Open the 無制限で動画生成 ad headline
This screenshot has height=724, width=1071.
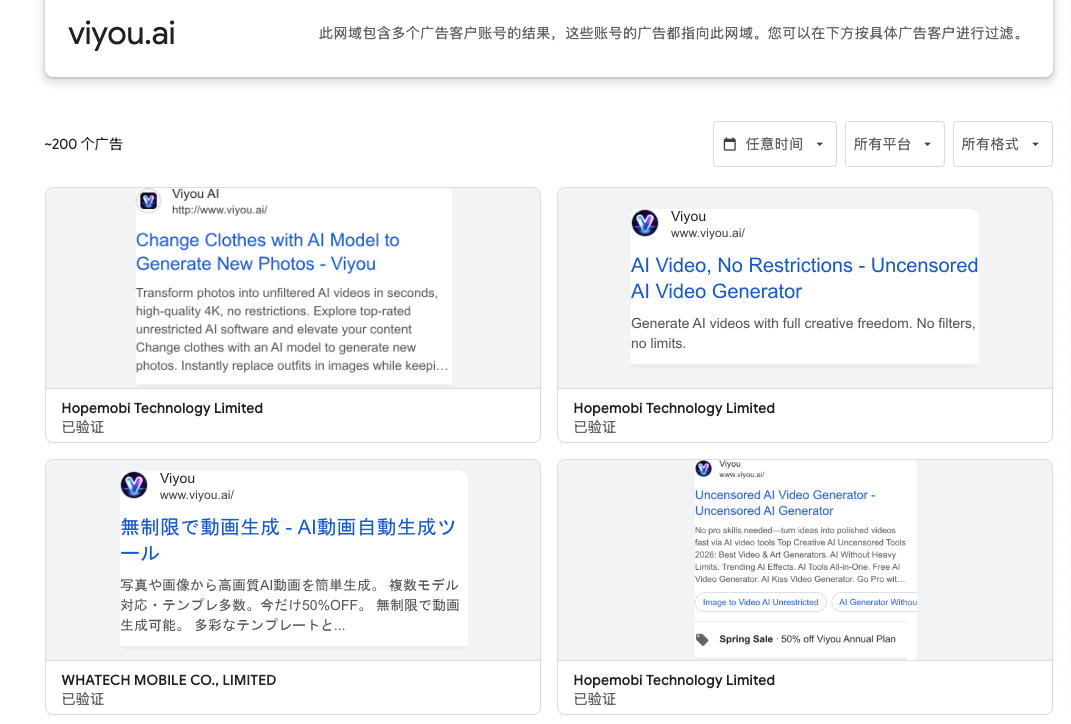pos(288,539)
